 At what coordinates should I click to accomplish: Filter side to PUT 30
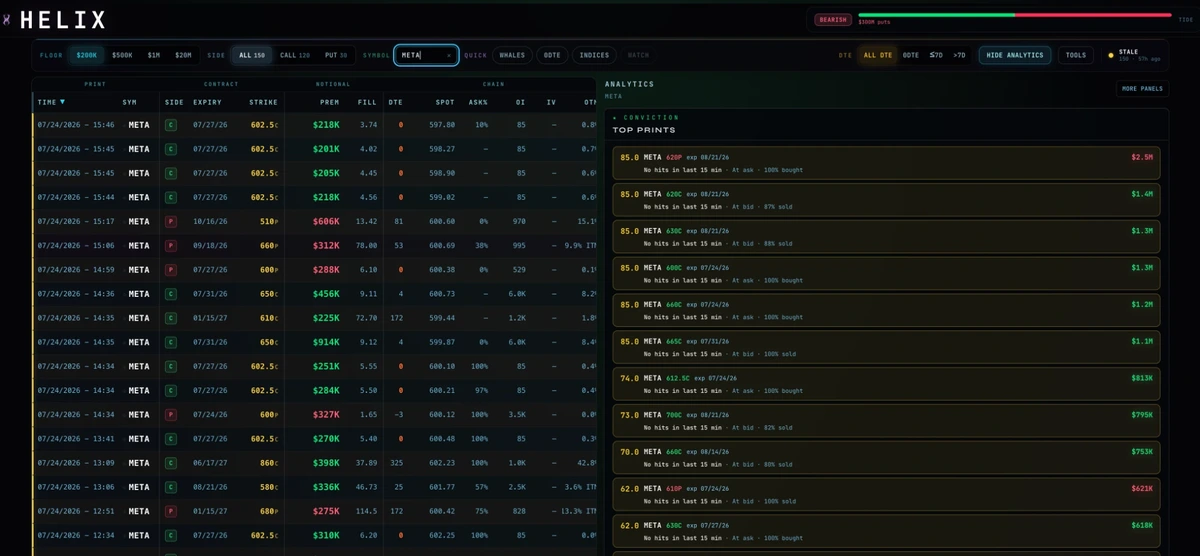pyautogui.click(x=336, y=55)
